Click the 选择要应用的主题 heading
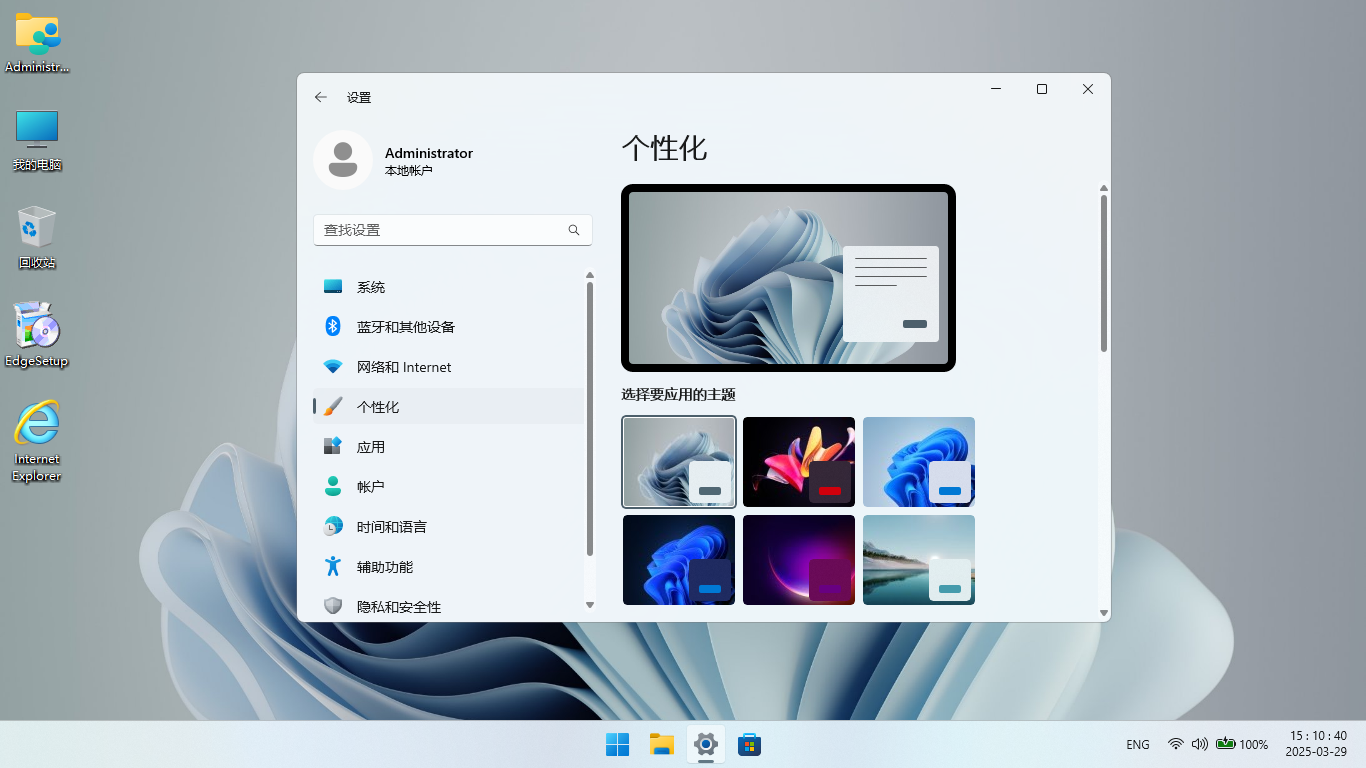The image size is (1366, 768). [x=678, y=395]
